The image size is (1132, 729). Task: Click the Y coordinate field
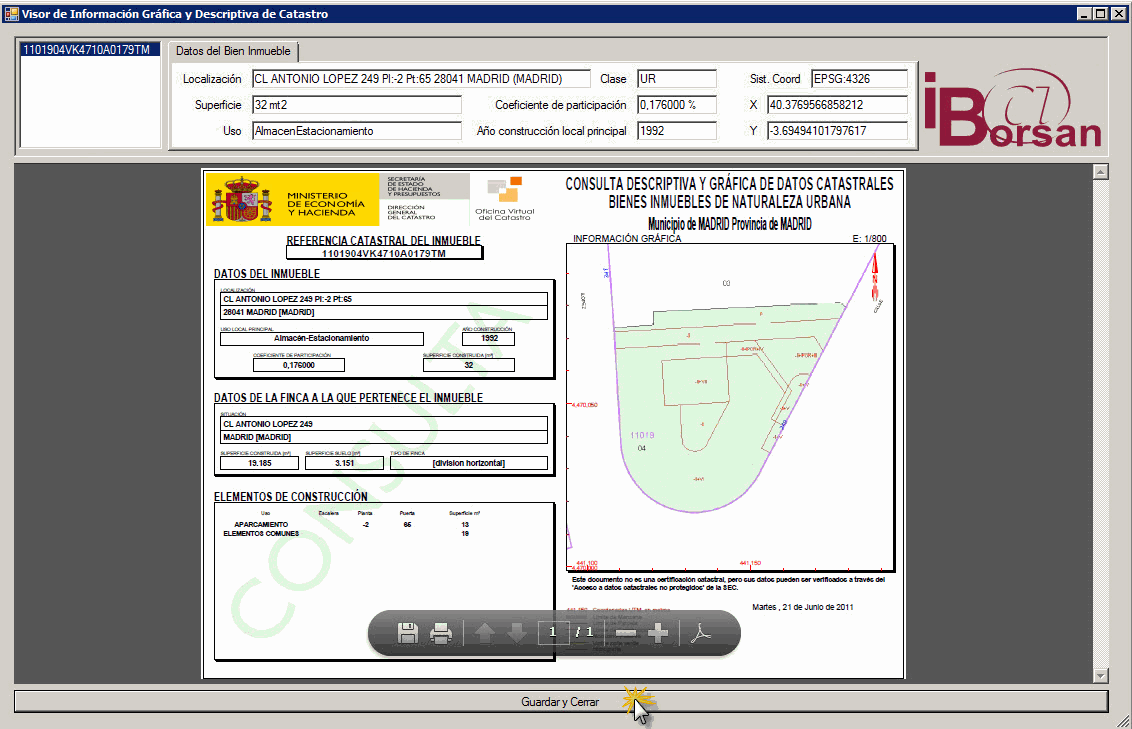coord(837,131)
